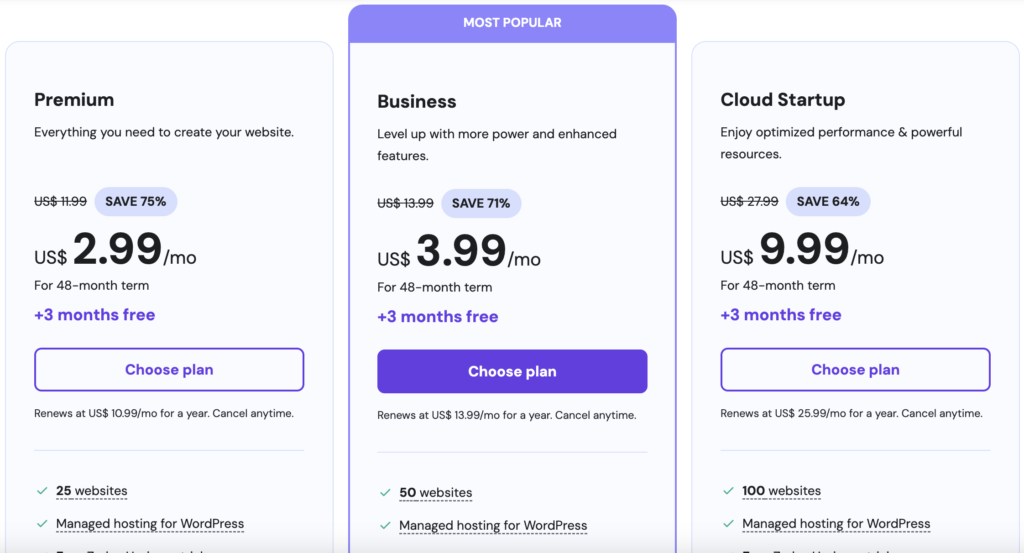
Task: Click the checkmark next to Cloud Startup's Managed hosting
Action: coord(728,524)
